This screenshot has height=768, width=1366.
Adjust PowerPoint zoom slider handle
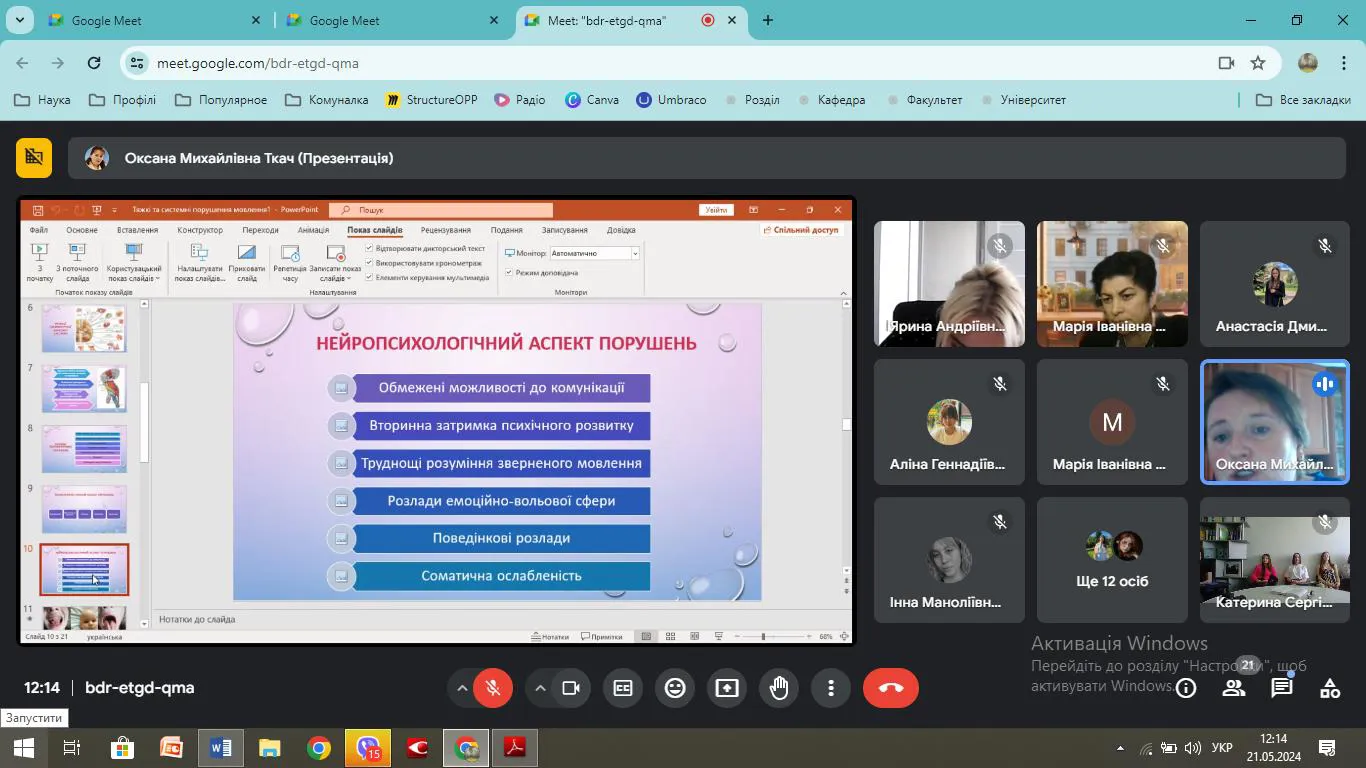(x=763, y=636)
